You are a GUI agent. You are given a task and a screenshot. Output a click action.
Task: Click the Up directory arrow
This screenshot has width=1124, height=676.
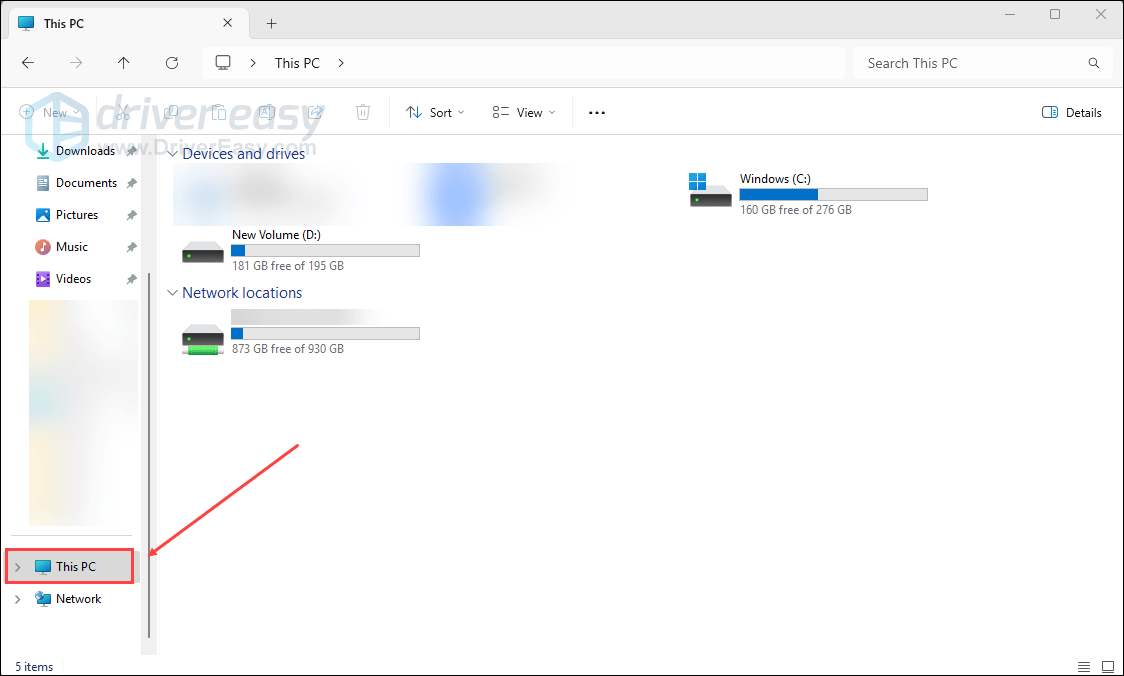(x=123, y=63)
